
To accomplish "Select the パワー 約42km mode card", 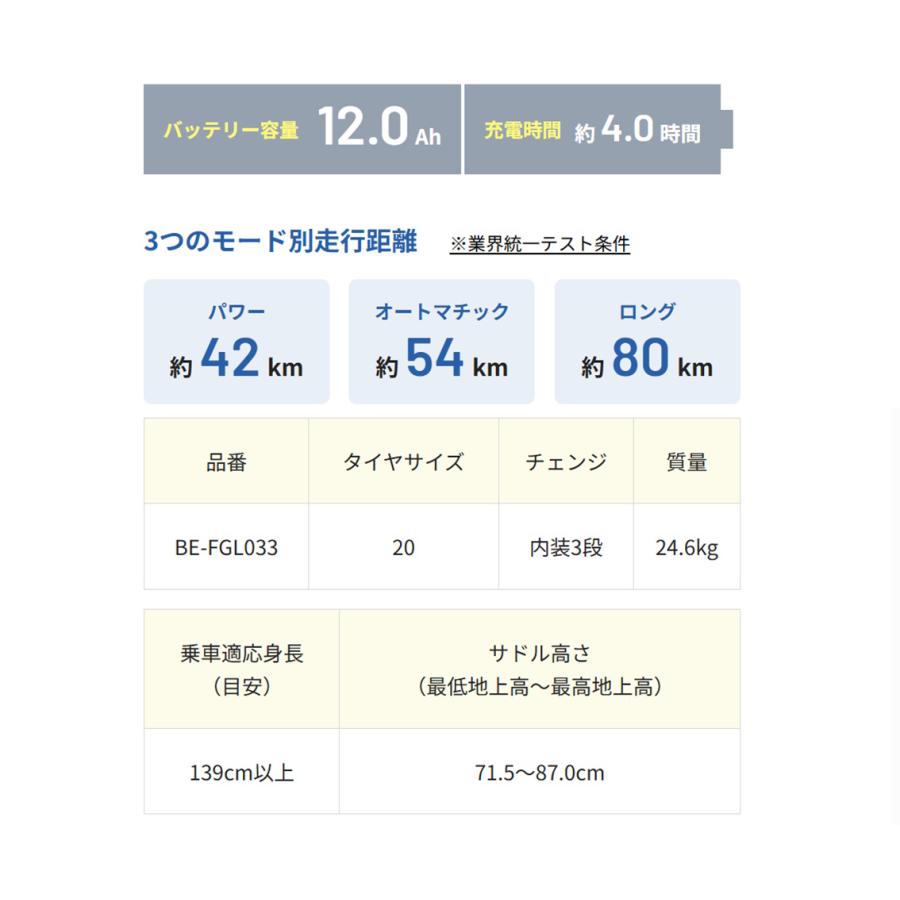I will [x=236, y=341].
